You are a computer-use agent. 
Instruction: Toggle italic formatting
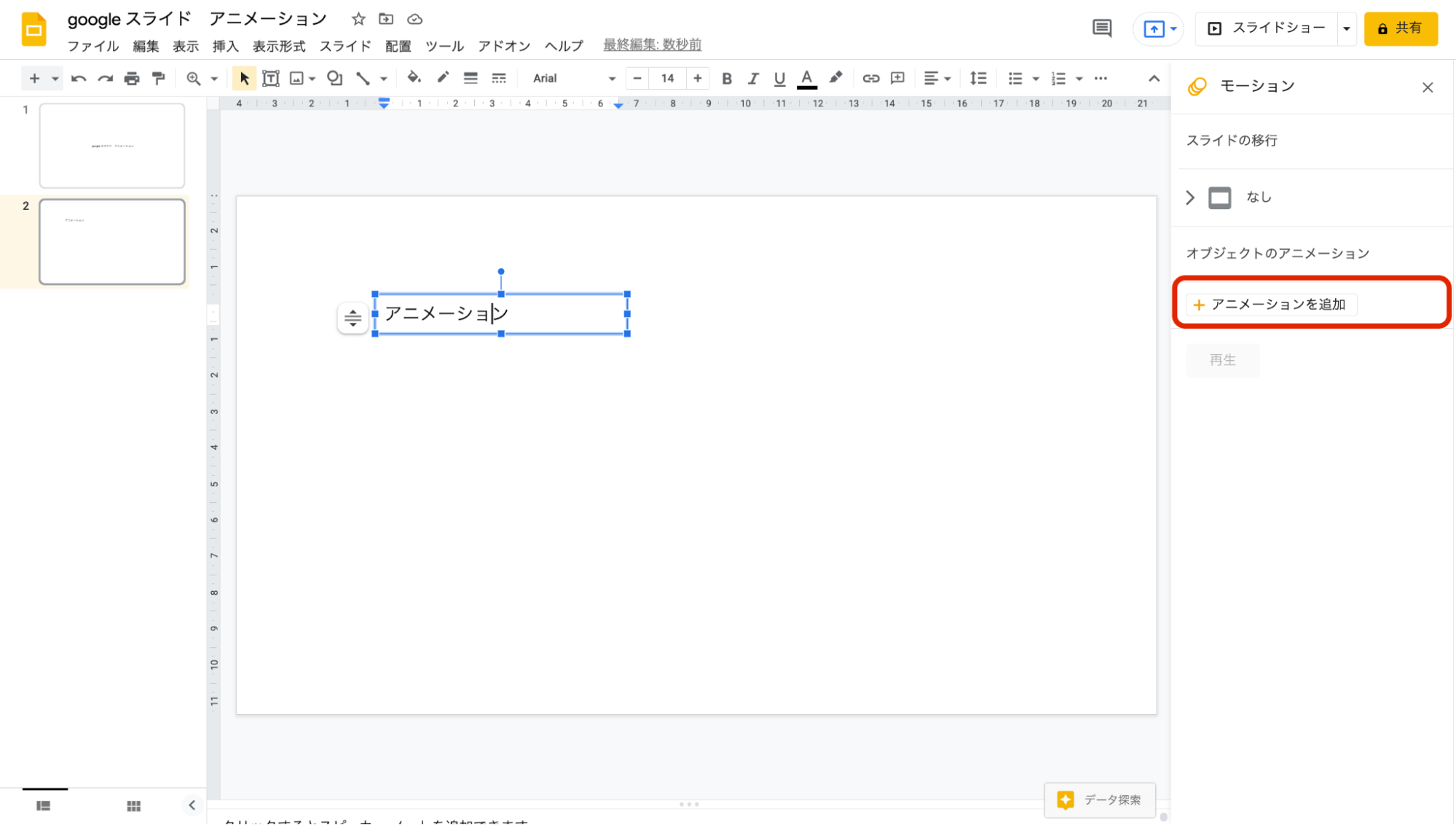click(753, 79)
